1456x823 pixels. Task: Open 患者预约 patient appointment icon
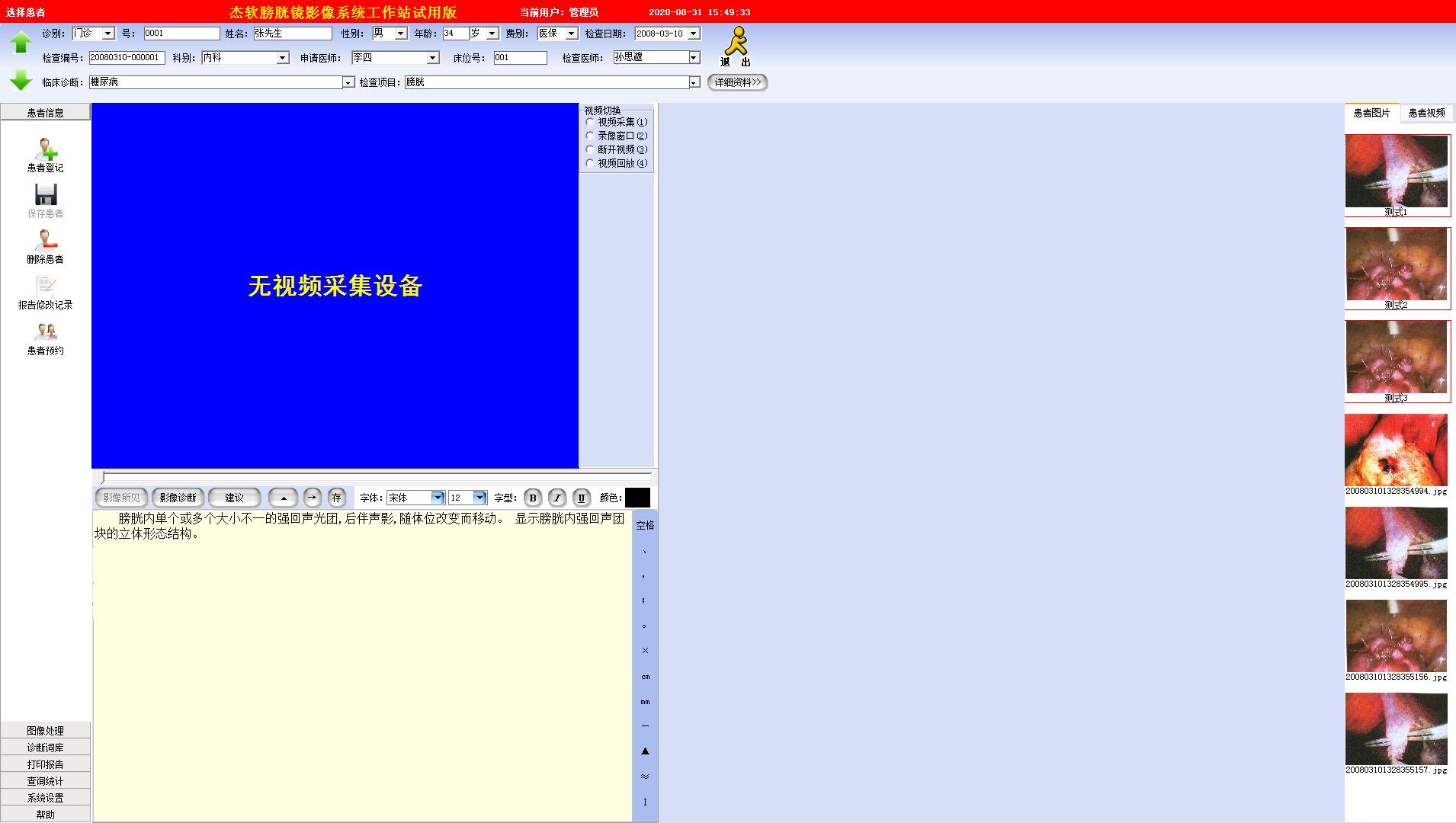[46, 332]
